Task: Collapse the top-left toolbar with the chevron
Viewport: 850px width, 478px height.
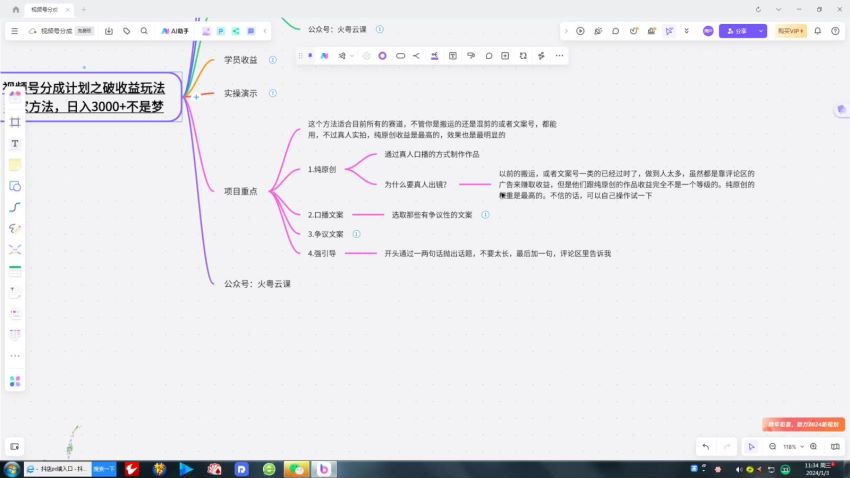Action: (x=265, y=31)
